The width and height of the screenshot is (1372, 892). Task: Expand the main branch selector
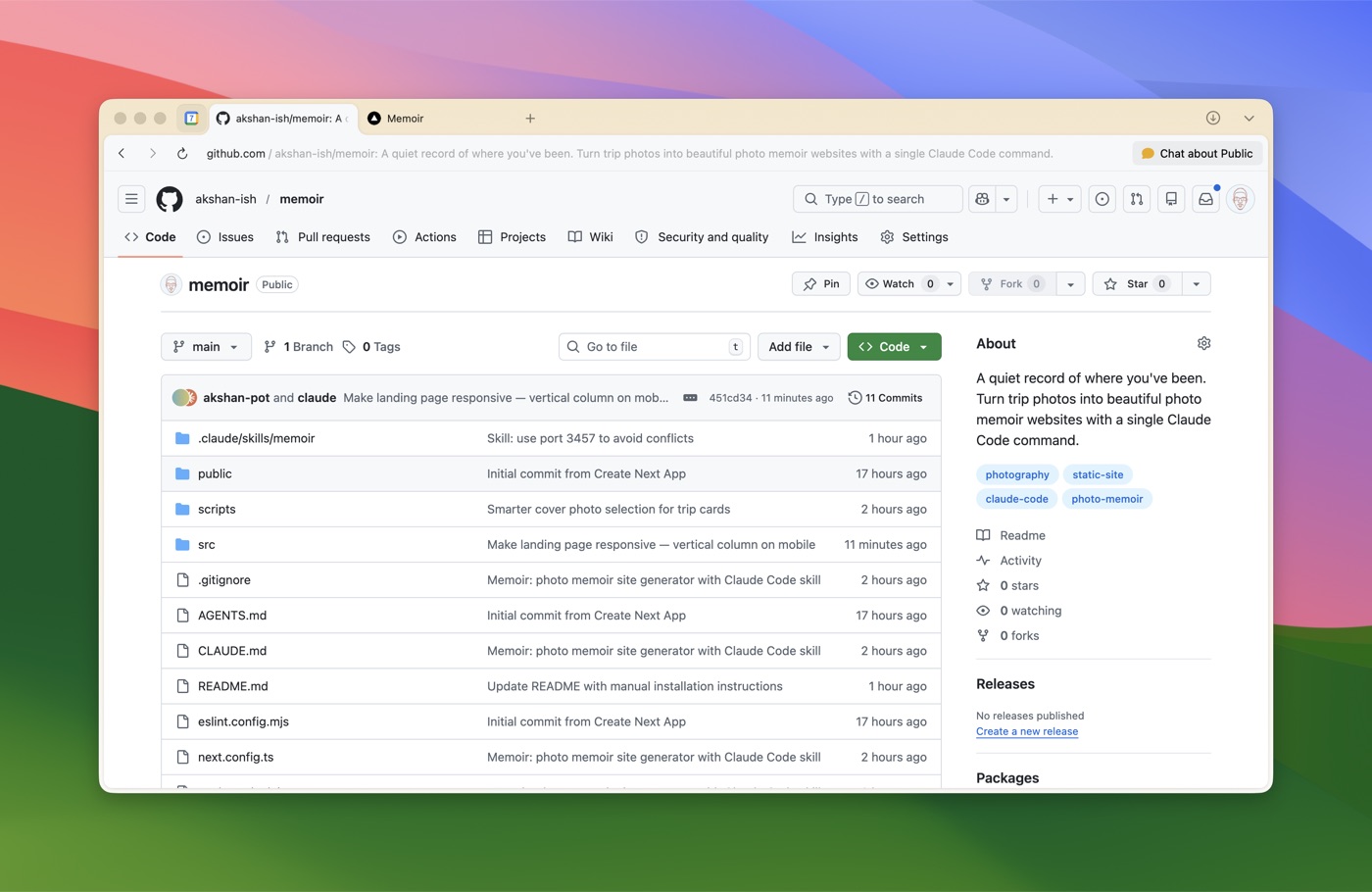206,346
